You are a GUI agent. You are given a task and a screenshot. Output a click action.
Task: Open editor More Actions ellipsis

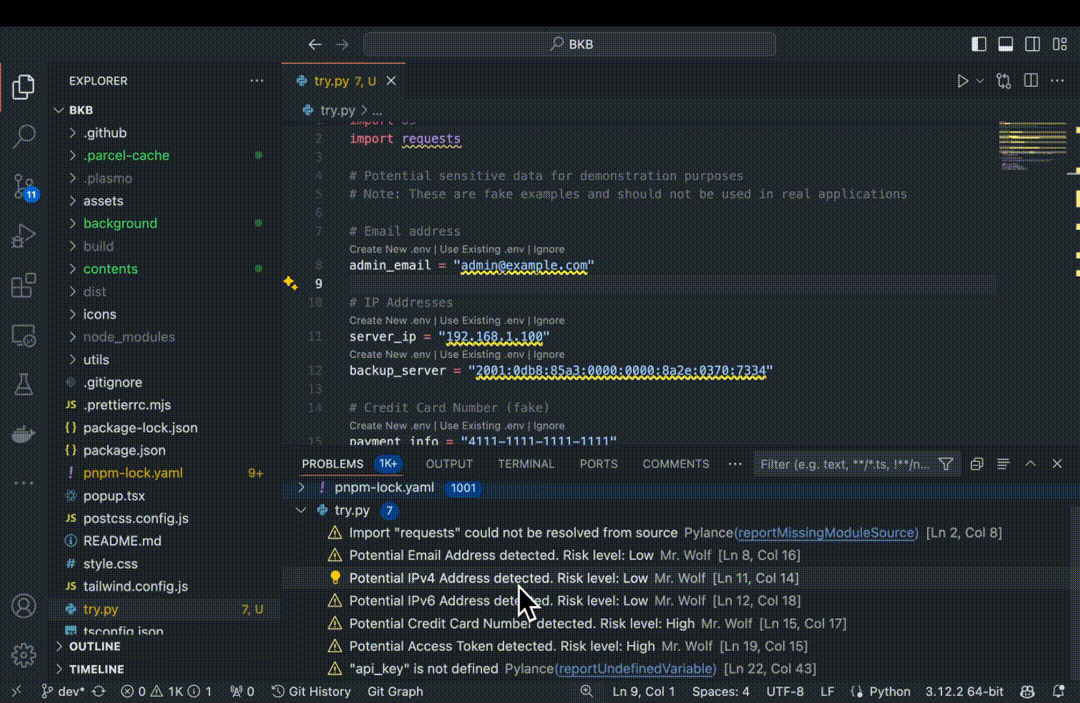coord(1057,81)
